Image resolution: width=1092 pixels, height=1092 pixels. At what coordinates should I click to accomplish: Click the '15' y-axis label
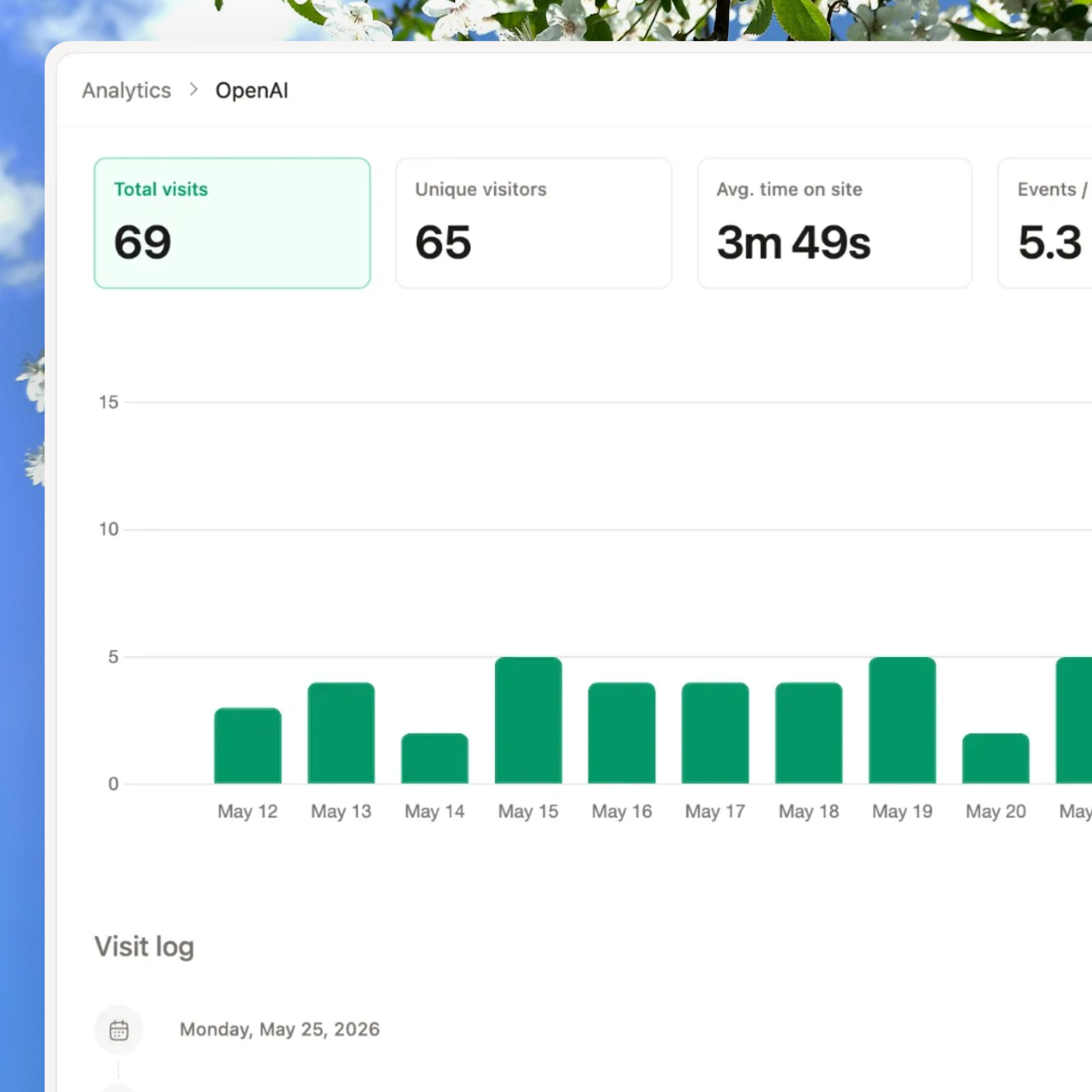click(x=108, y=402)
